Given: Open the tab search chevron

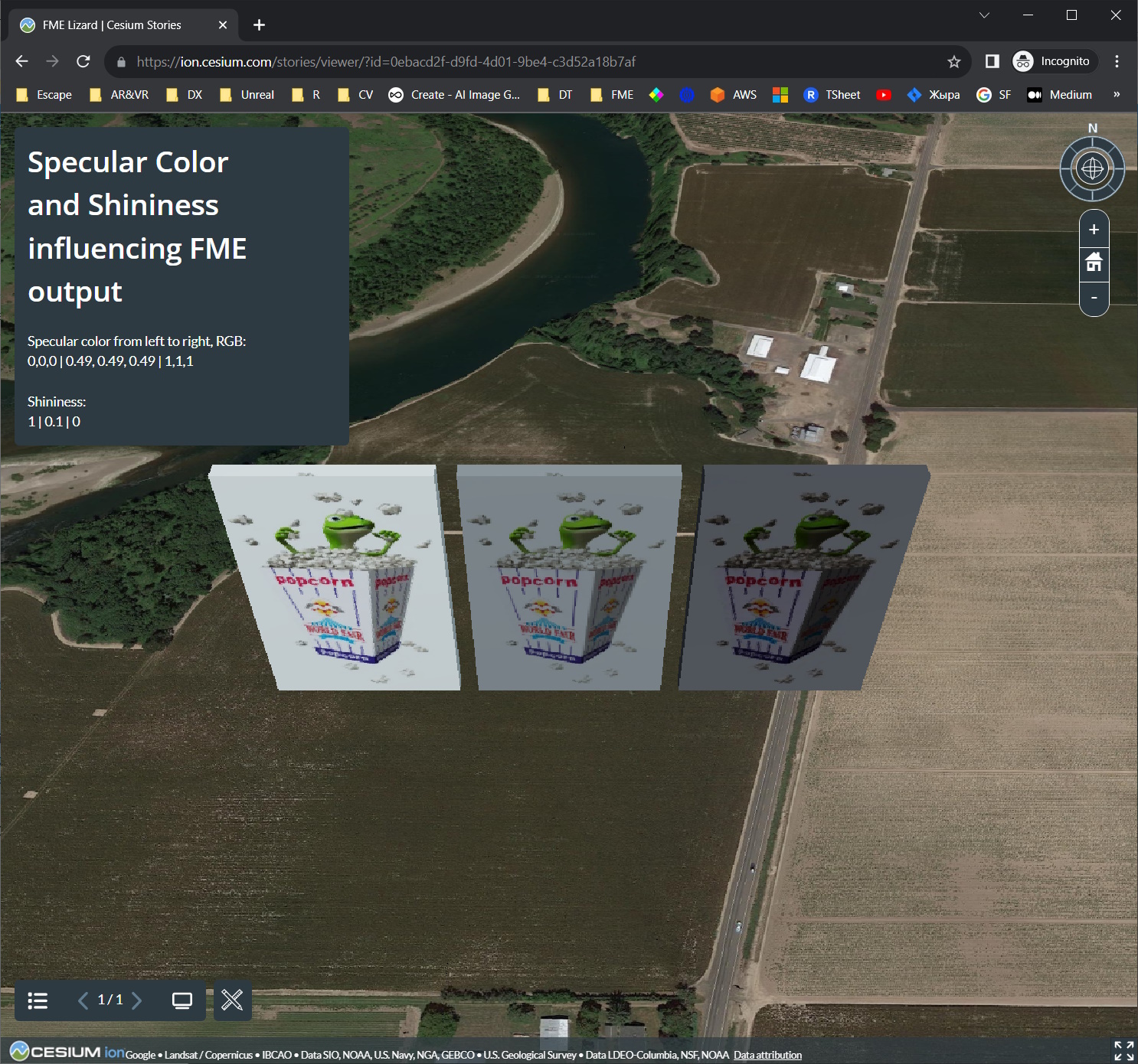Looking at the screenshot, I should coord(984,15).
